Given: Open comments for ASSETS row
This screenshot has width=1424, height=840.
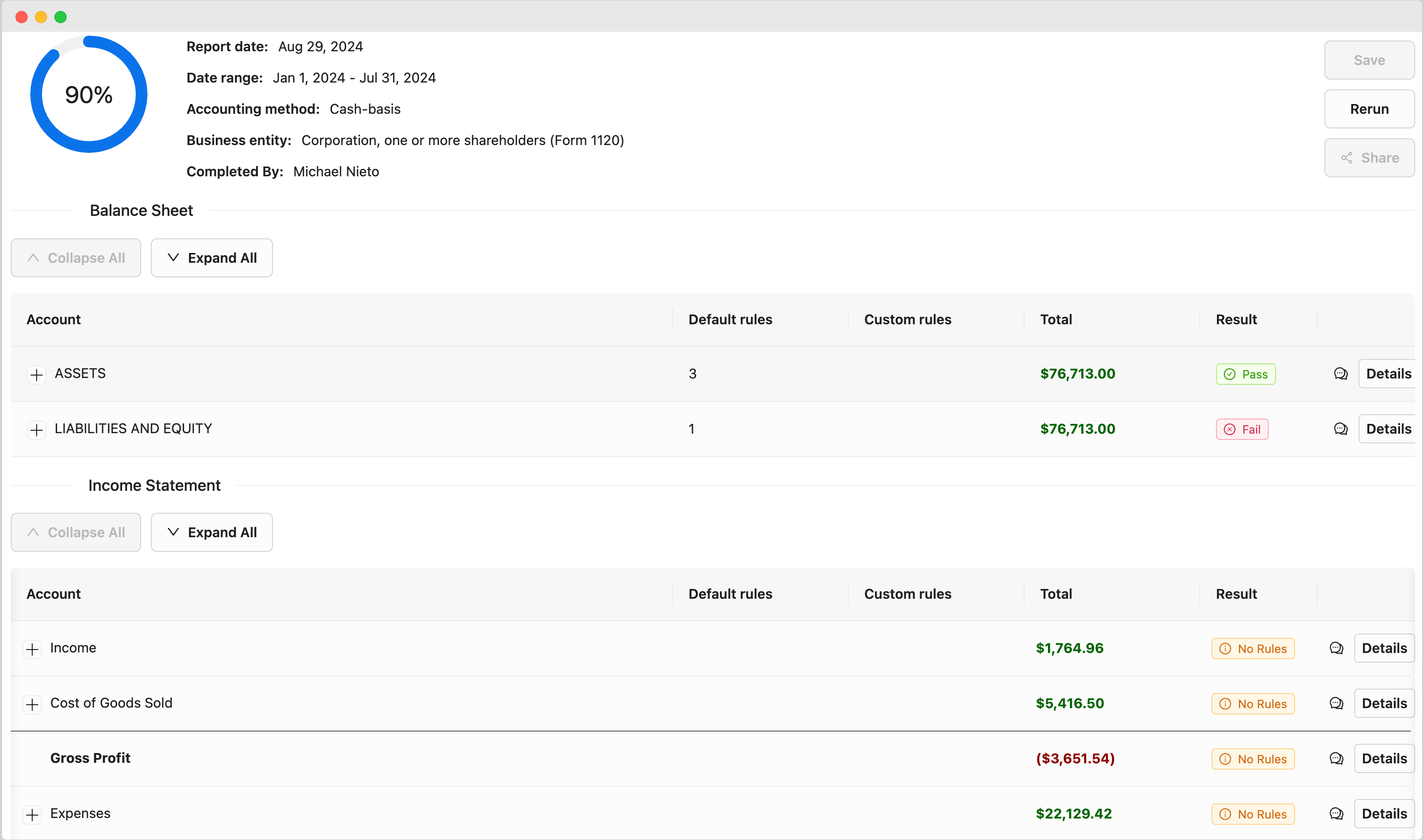Looking at the screenshot, I should pos(1340,374).
